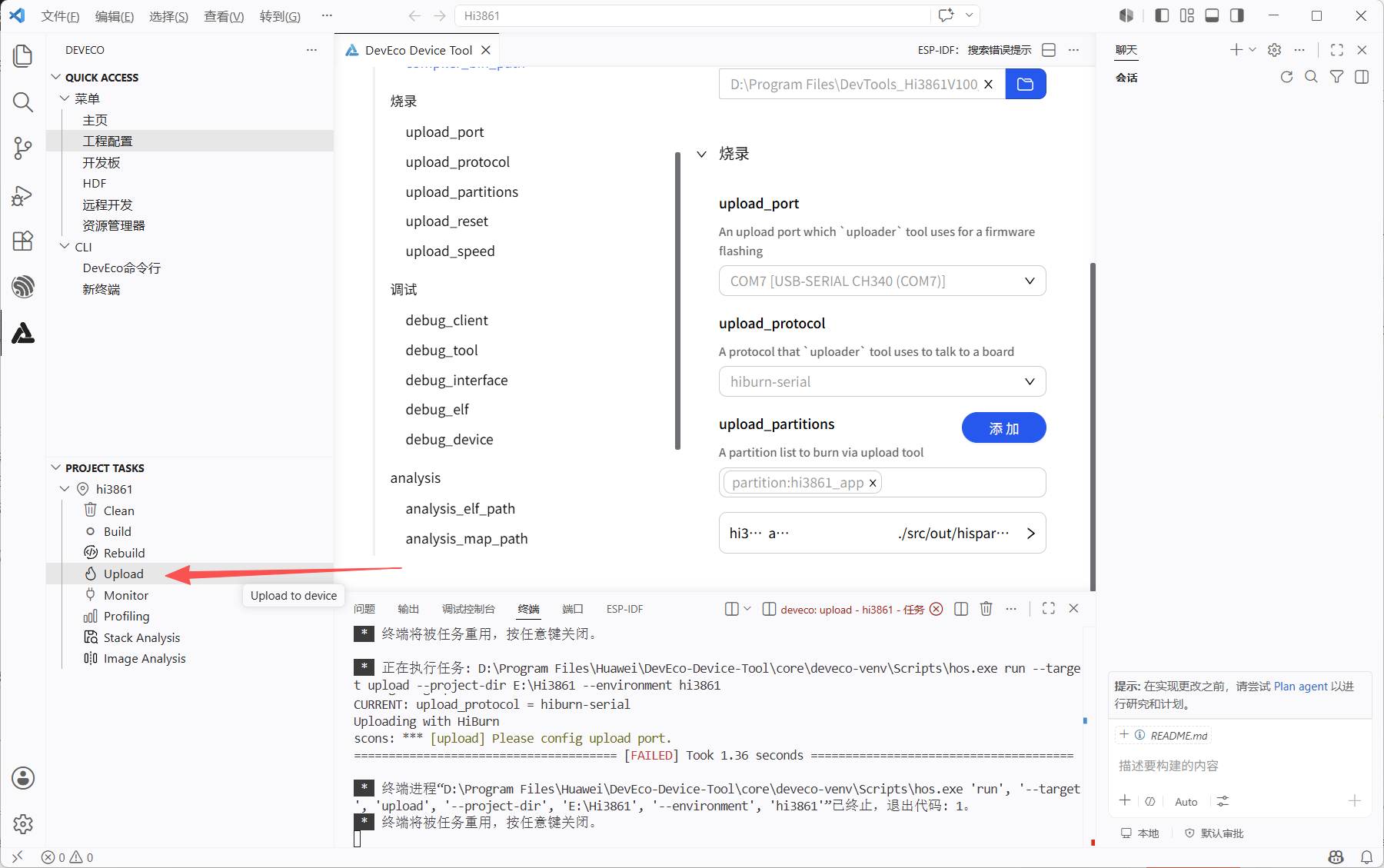Screen dimensions: 1384x868
Task: Open the ESP-IDF explorer icon
Action: coord(23,287)
